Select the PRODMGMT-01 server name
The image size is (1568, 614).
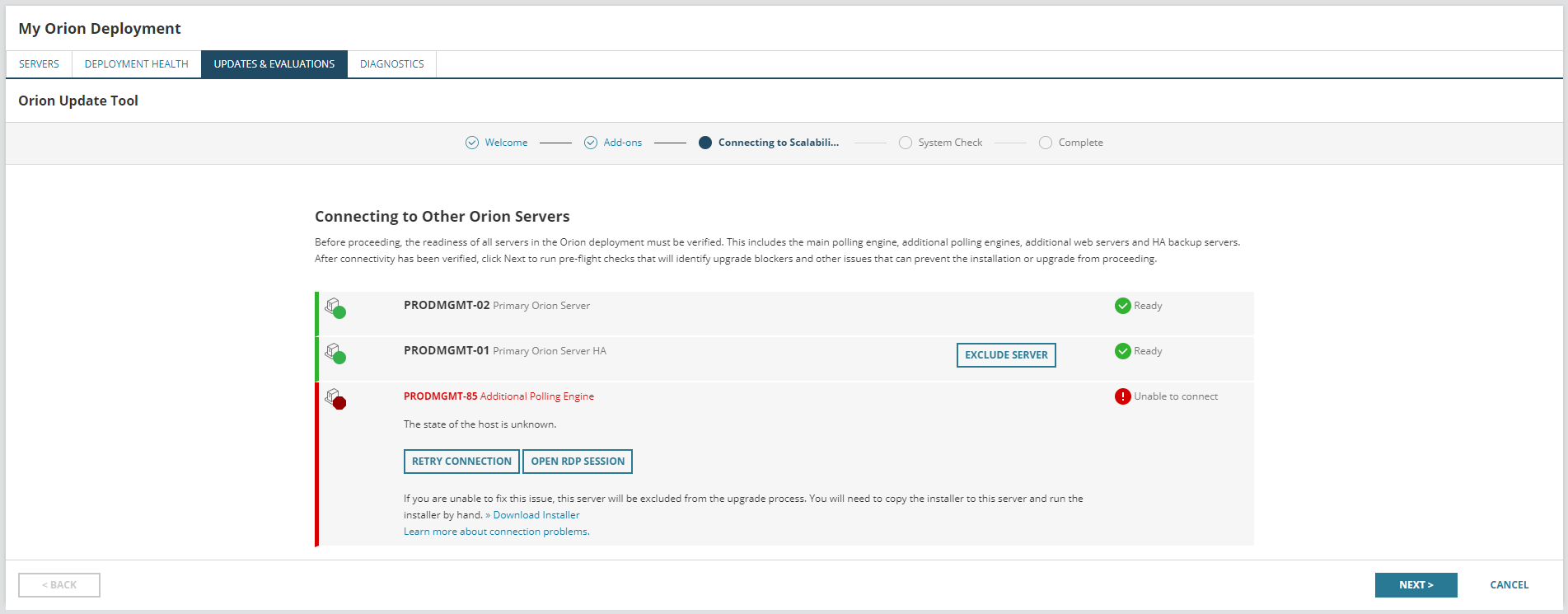coord(447,350)
